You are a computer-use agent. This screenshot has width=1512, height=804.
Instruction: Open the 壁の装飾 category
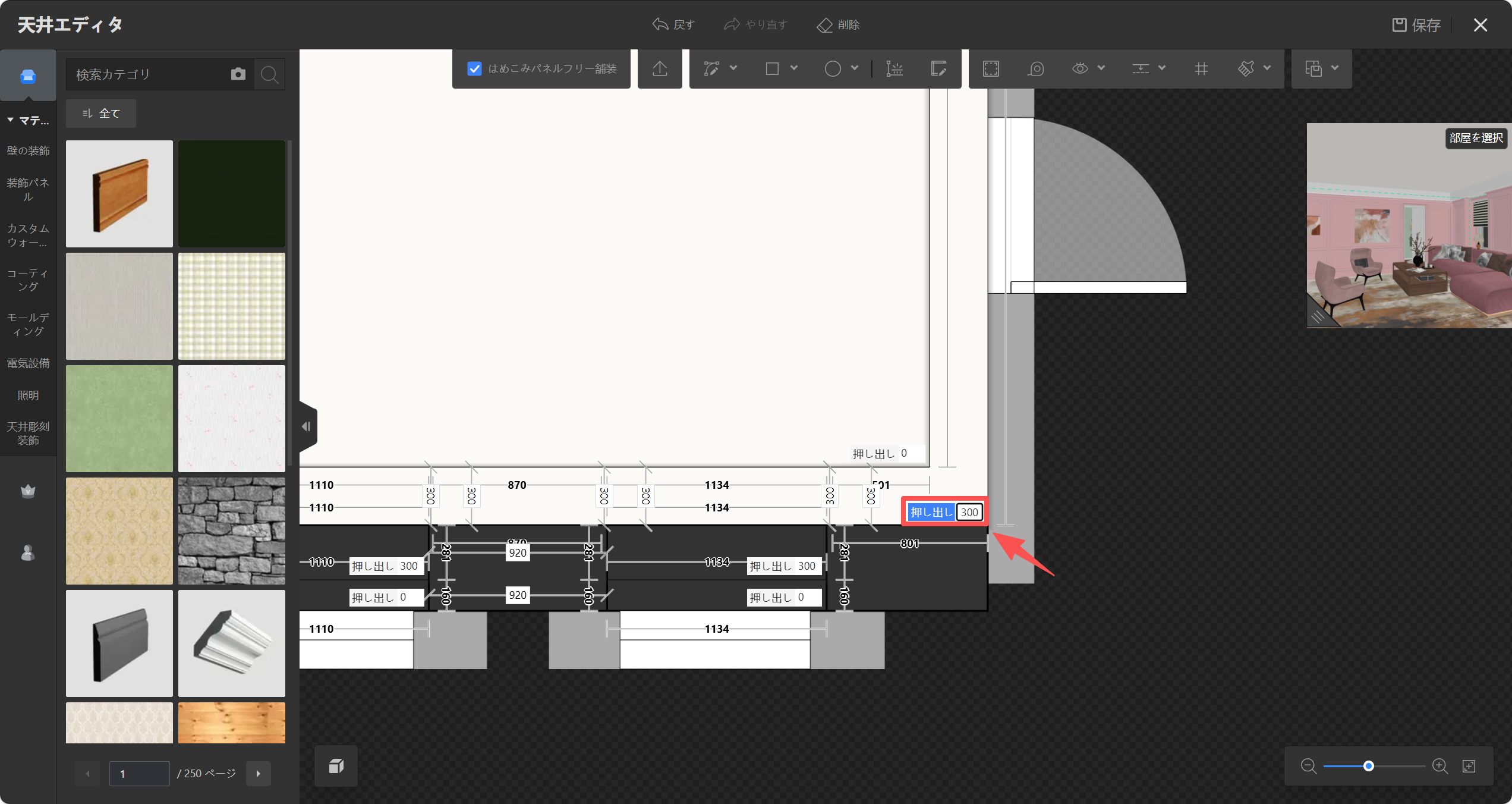point(28,151)
